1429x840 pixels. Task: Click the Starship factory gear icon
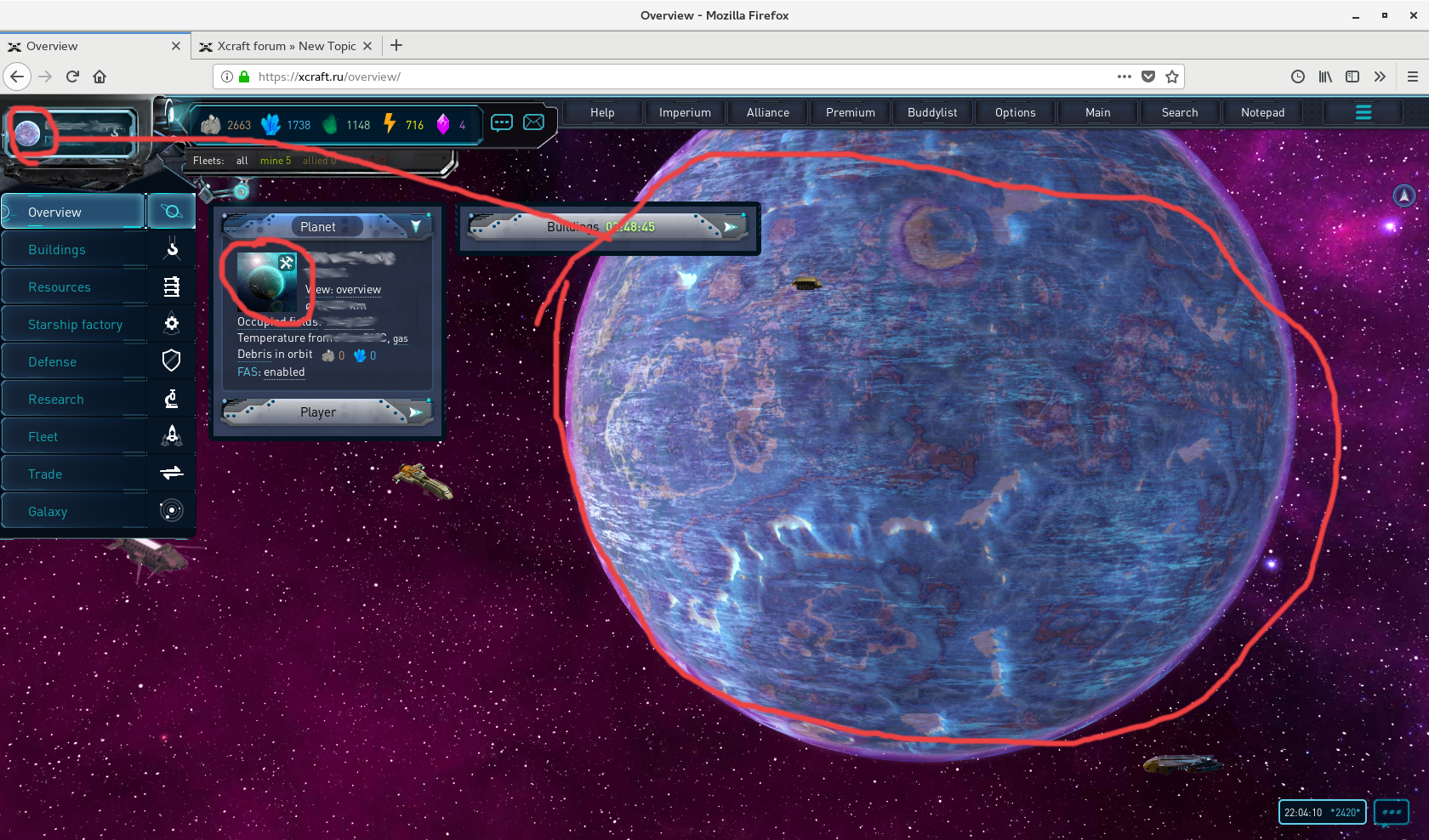point(172,324)
